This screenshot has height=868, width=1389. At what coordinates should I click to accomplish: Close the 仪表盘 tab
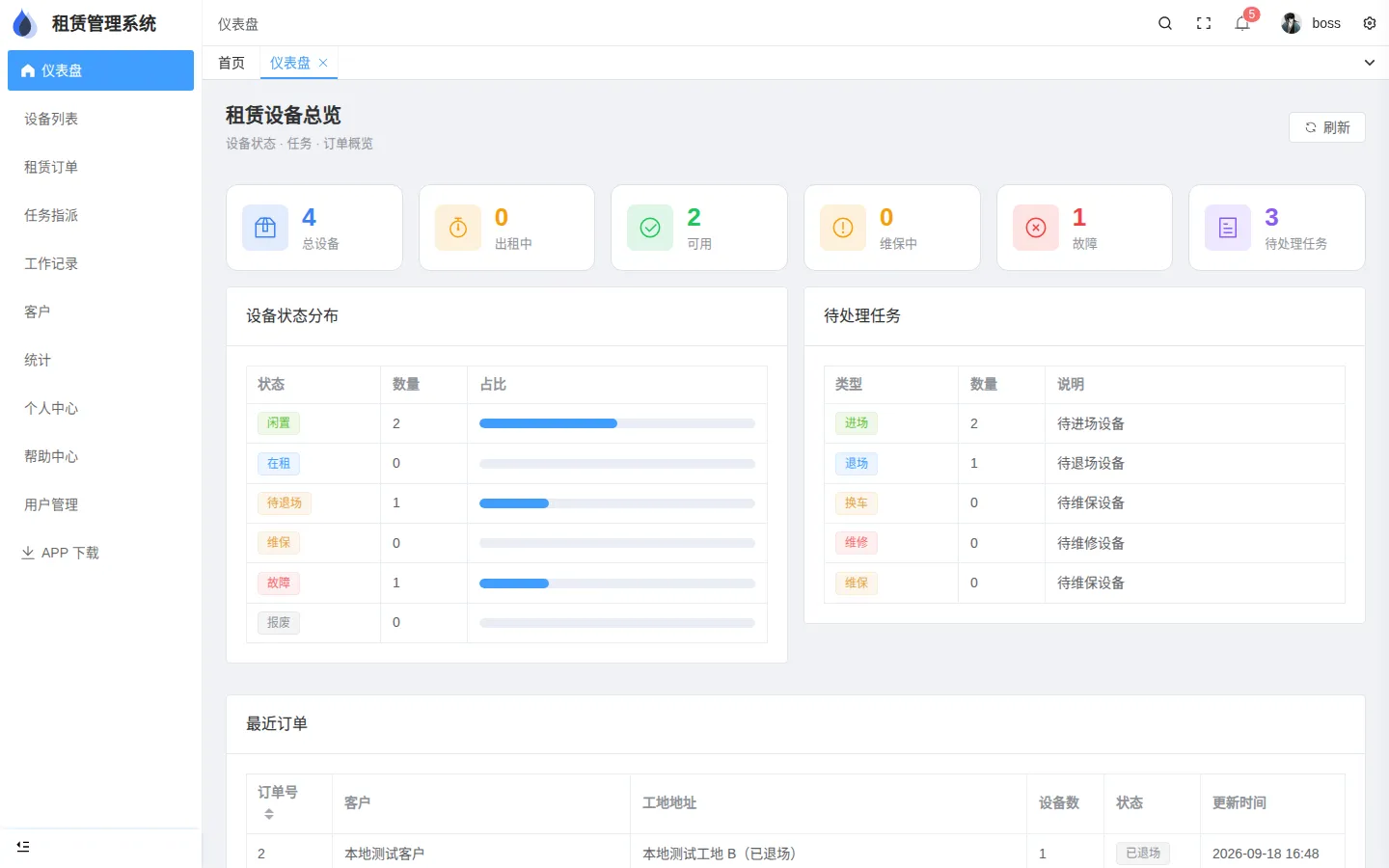pyautogui.click(x=323, y=63)
